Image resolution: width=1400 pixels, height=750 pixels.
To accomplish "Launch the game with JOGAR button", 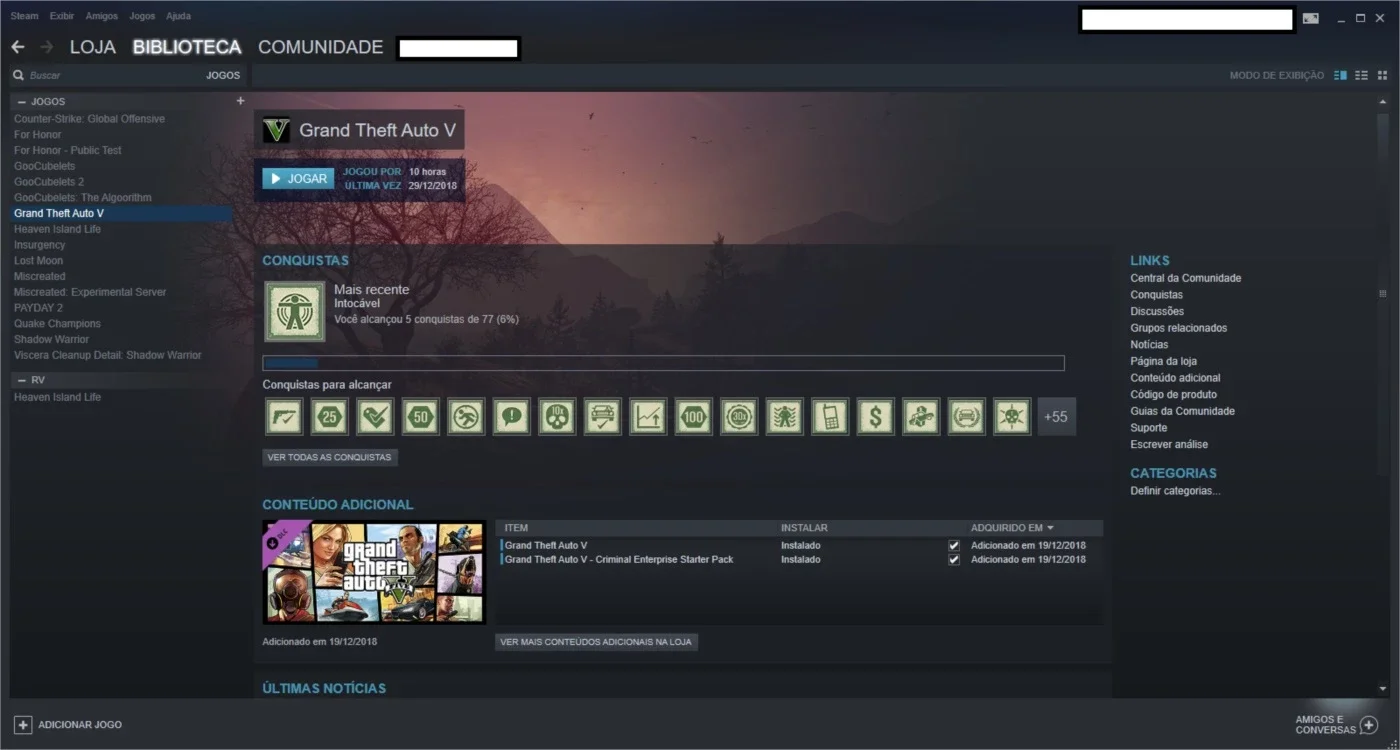I will (298, 178).
